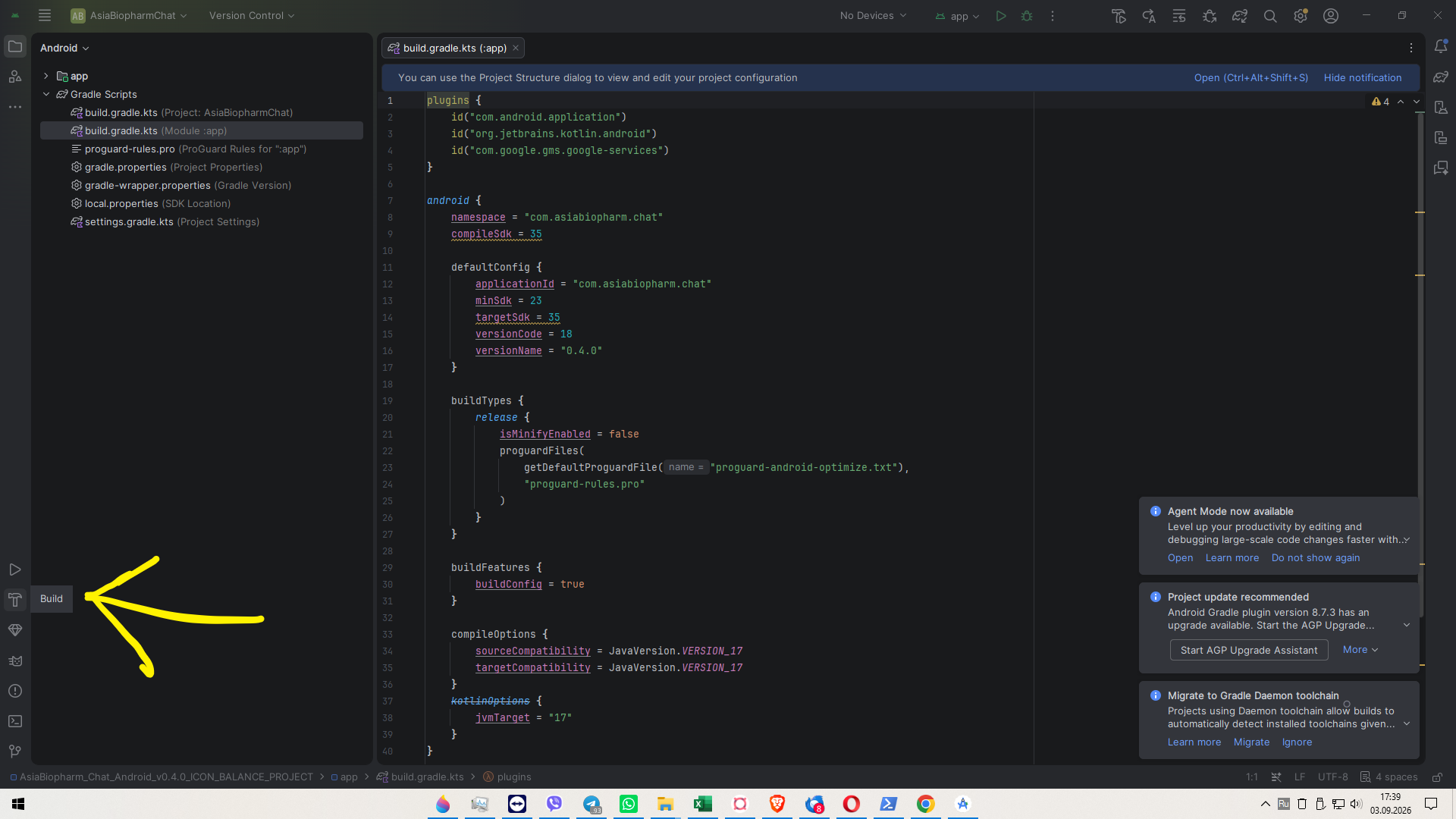Screen dimensions: 1456x819
Task: Close the build.gradle.kts (:app) tab
Action: (x=516, y=48)
